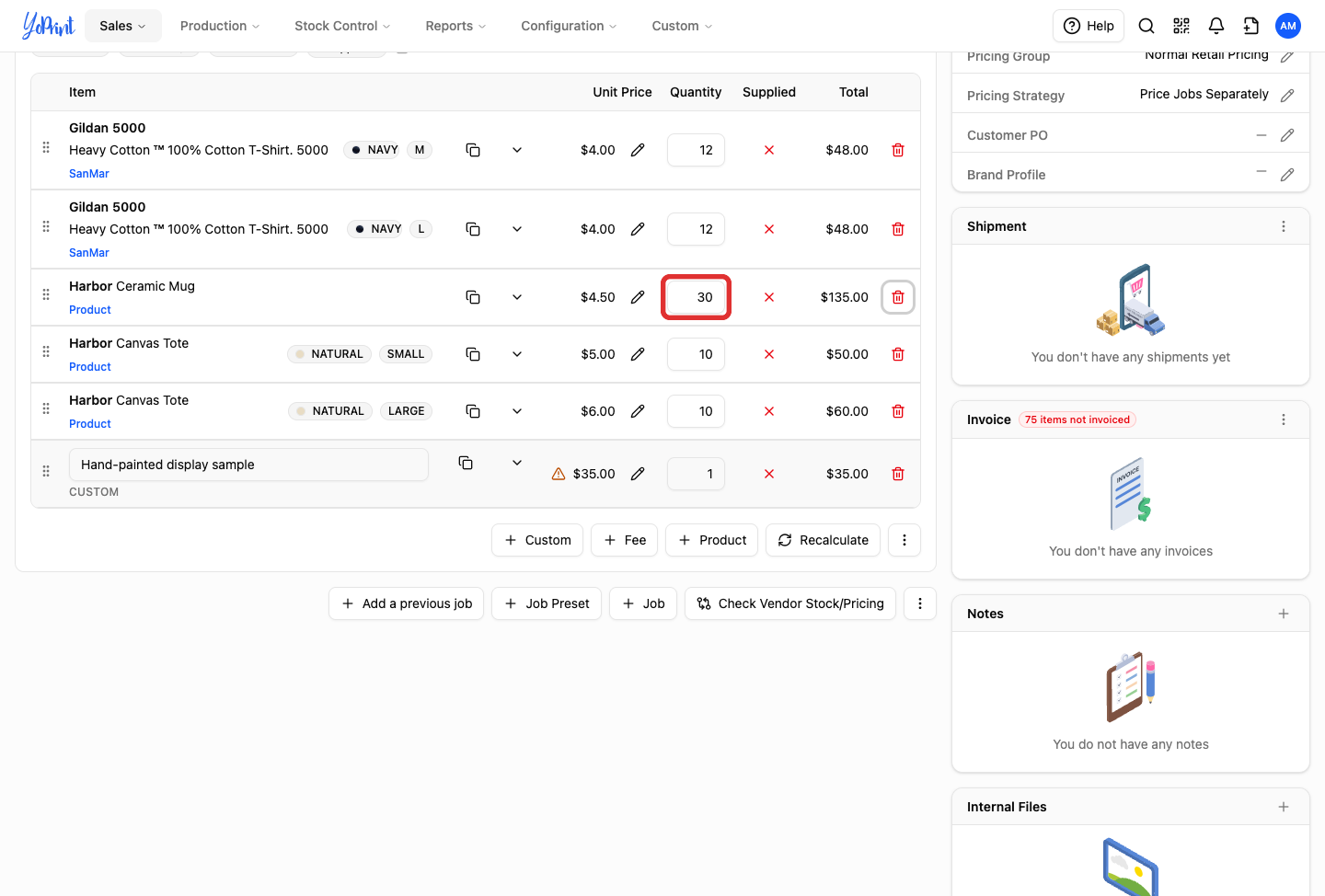Click Check Vendor Stock/Pricing
1325x896 pixels.
[x=790, y=603]
